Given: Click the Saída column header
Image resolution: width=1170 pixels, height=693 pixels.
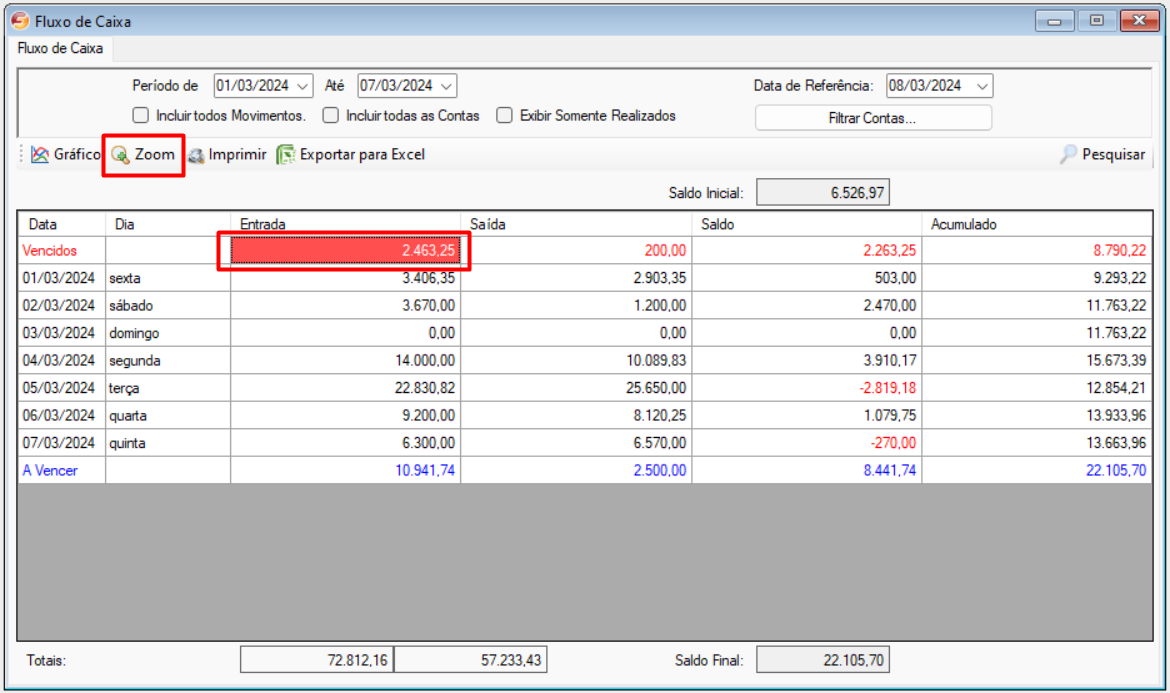Looking at the screenshot, I should [x=576, y=224].
